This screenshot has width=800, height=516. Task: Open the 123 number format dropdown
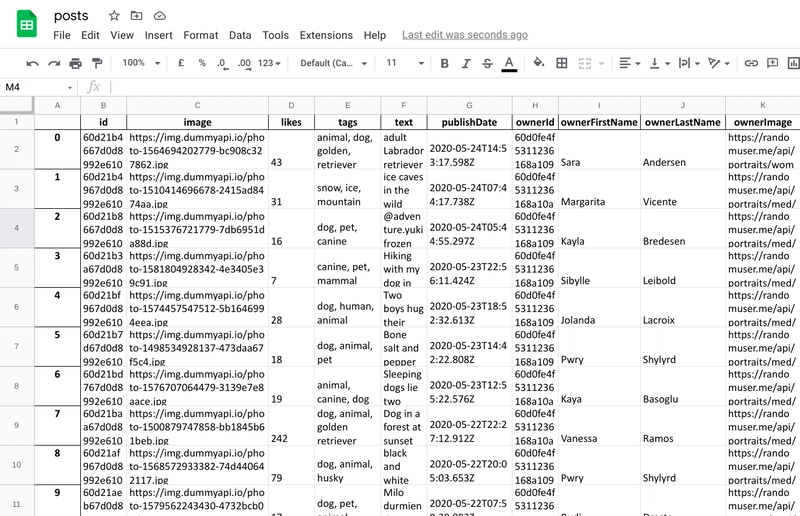tap(269, 63)
